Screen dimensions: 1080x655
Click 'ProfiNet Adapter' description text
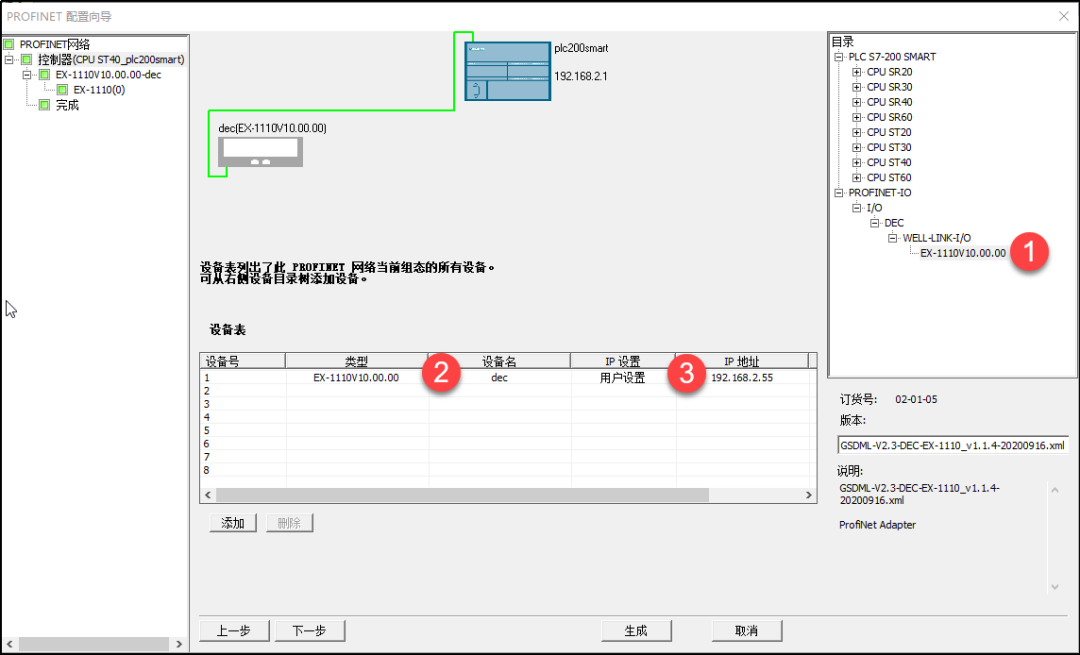tap(877, 525)
